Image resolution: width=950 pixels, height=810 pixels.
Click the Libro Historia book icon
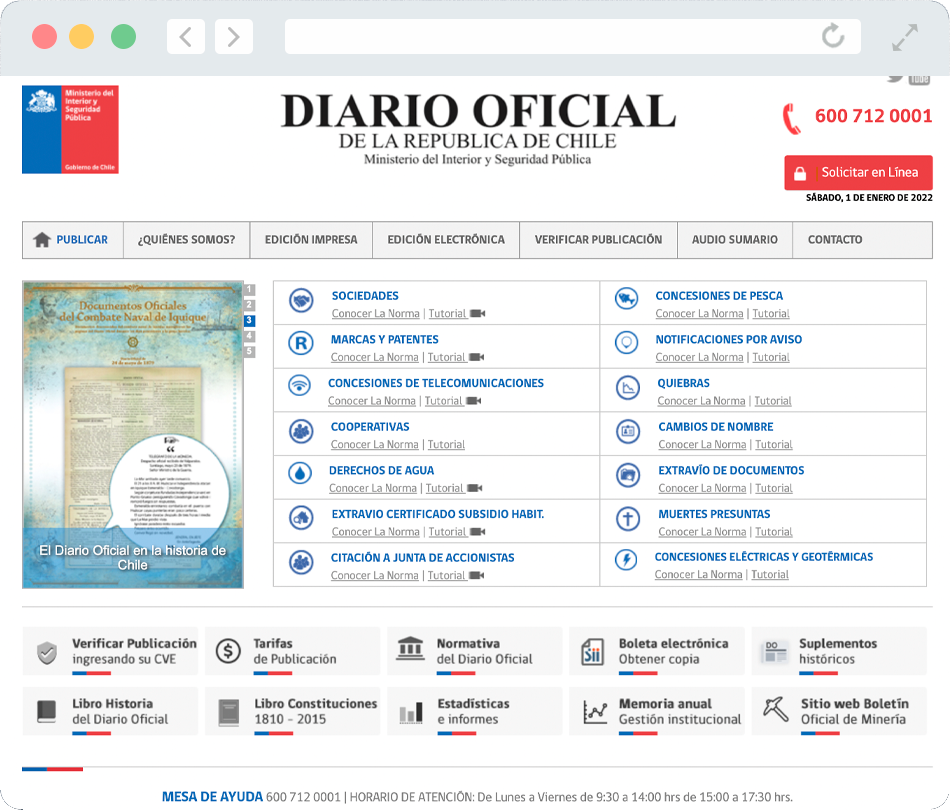pyautogui.click(x=47, y=712)
